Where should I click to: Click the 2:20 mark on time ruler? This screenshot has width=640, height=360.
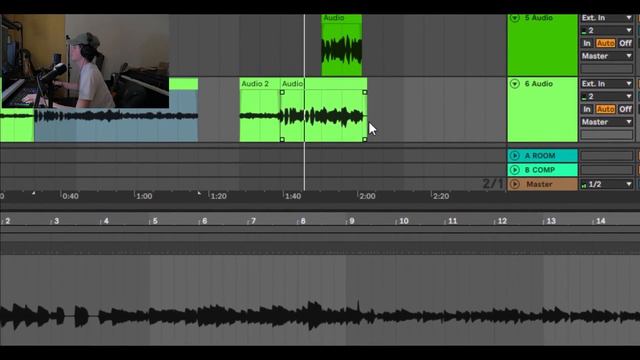tap(441, 196)
